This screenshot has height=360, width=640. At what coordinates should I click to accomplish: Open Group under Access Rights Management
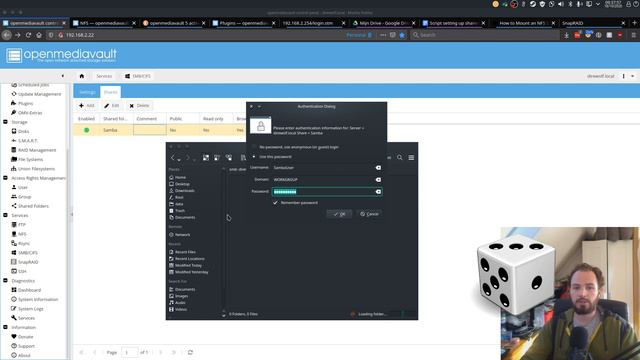click(24, 197)
